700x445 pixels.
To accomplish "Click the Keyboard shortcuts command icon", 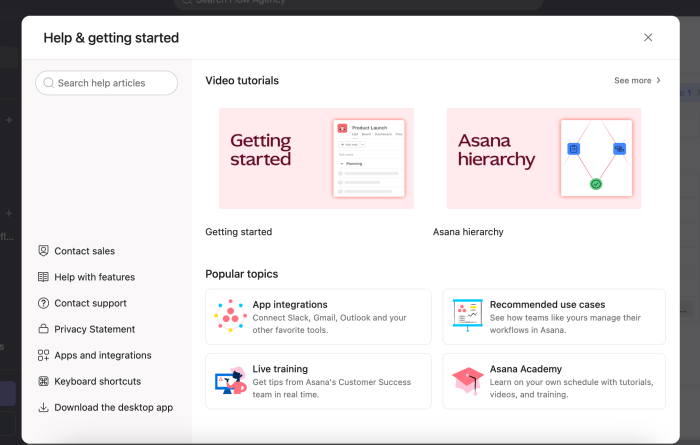I will coord(43,381).
